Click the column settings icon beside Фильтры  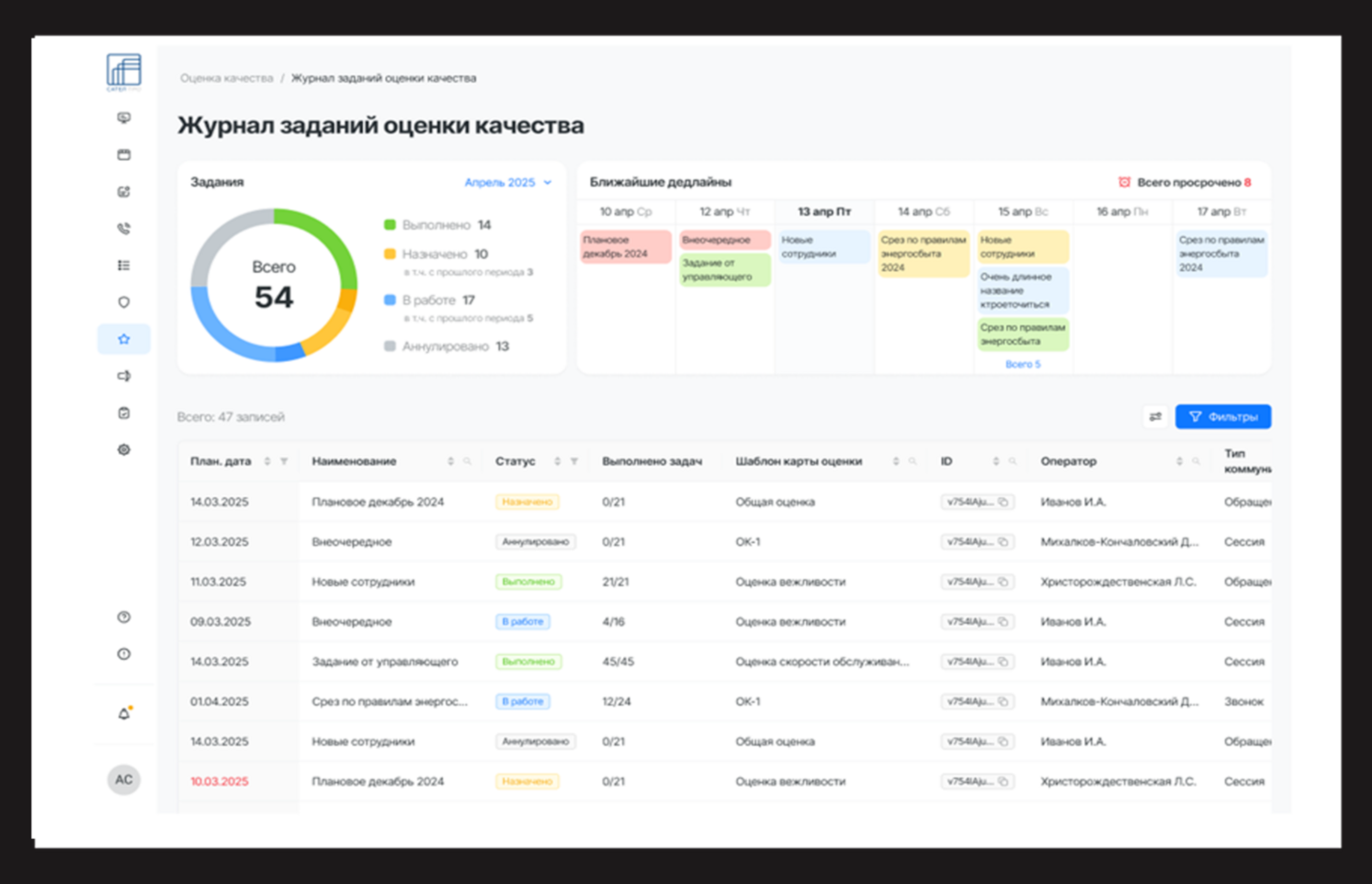tap(1155, 416)
